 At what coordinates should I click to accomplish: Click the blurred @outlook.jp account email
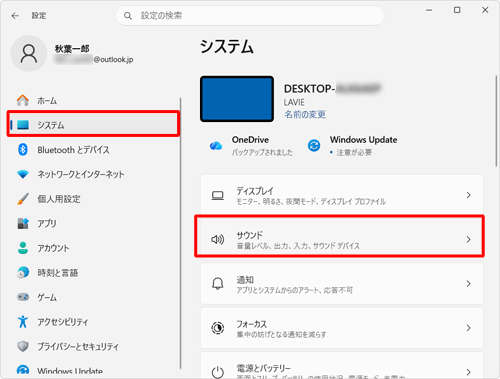(94, 60)
